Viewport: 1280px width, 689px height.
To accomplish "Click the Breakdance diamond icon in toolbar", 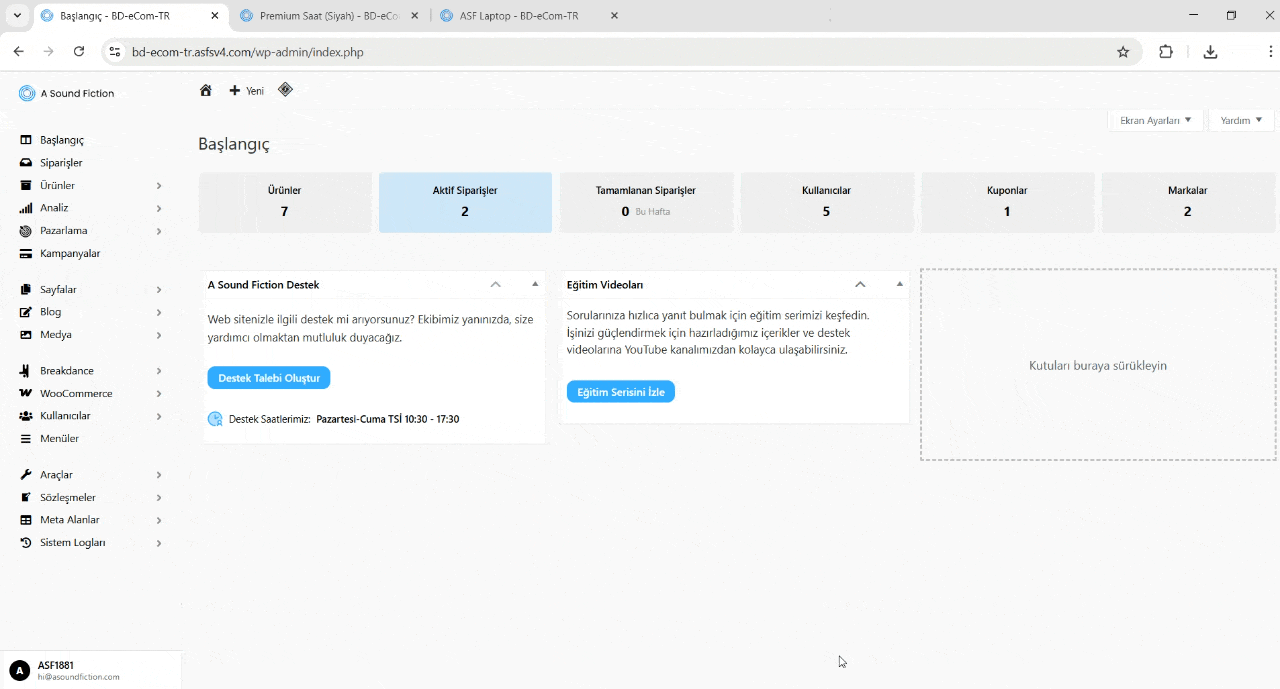I will click(x=285, y=90).
